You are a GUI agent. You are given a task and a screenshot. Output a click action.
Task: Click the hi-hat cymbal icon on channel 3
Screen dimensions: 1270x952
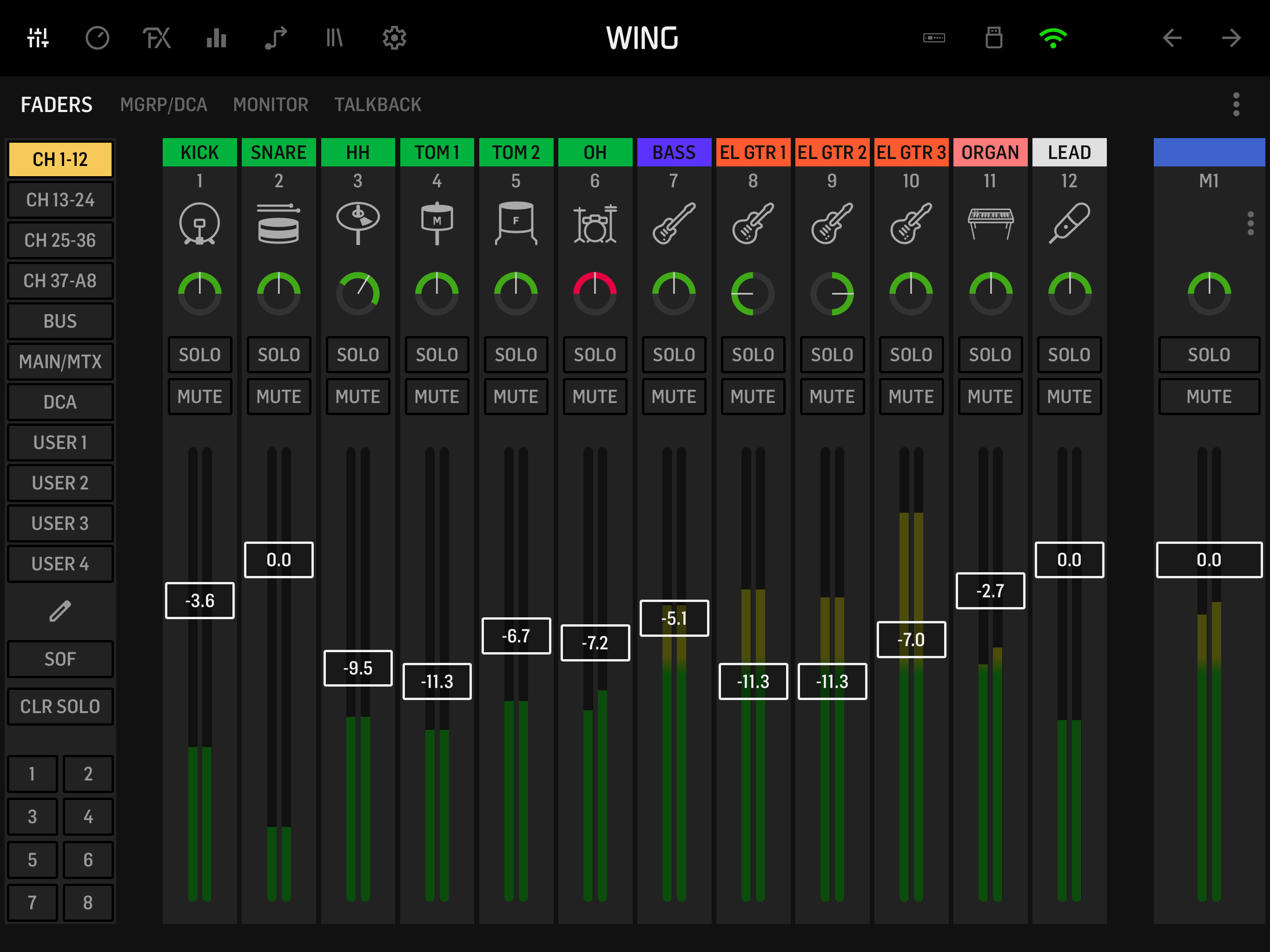click(357, 224)
